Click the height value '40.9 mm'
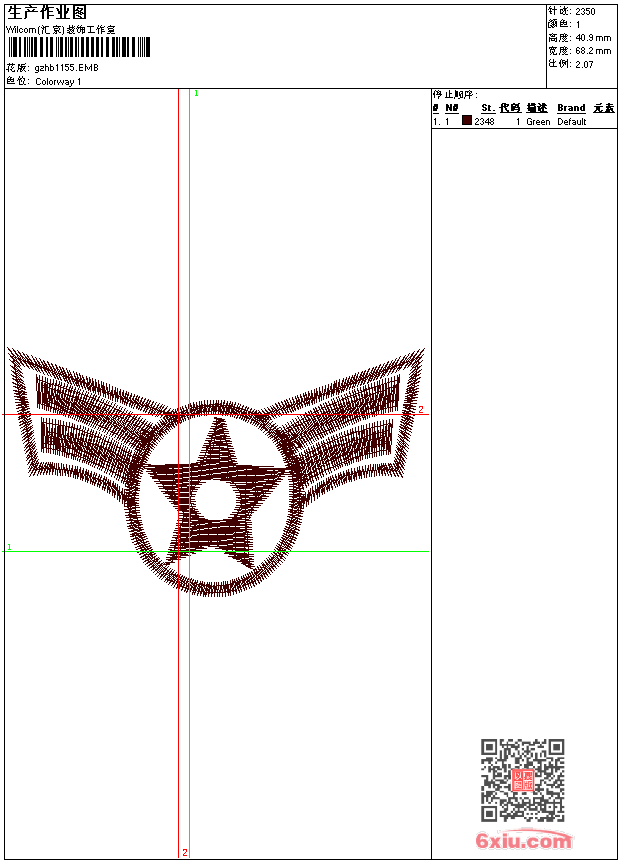The image size is (620, 860). [x=593, y=38]
